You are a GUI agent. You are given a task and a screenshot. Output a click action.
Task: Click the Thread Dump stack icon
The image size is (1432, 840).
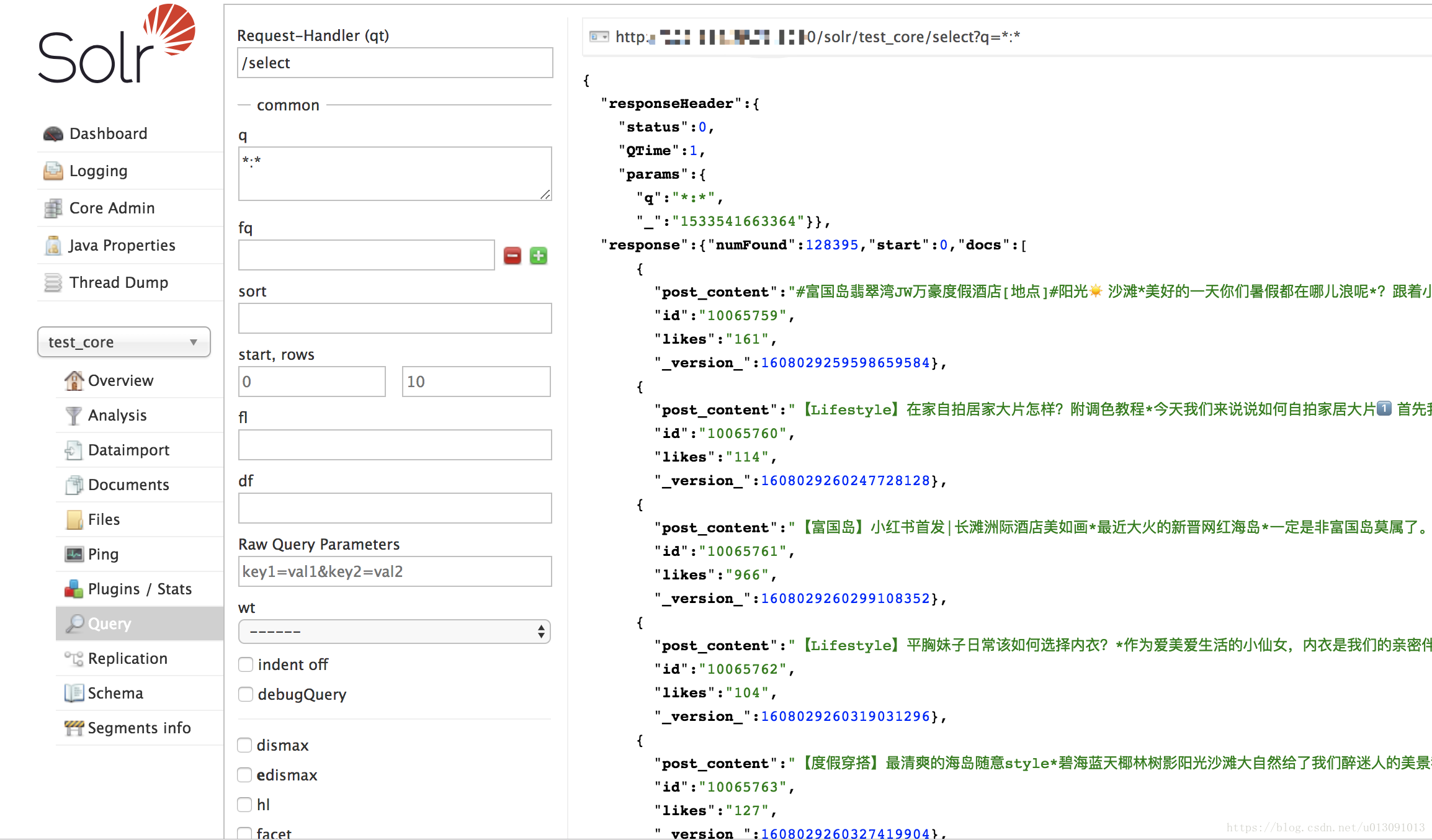click(53, 282)
